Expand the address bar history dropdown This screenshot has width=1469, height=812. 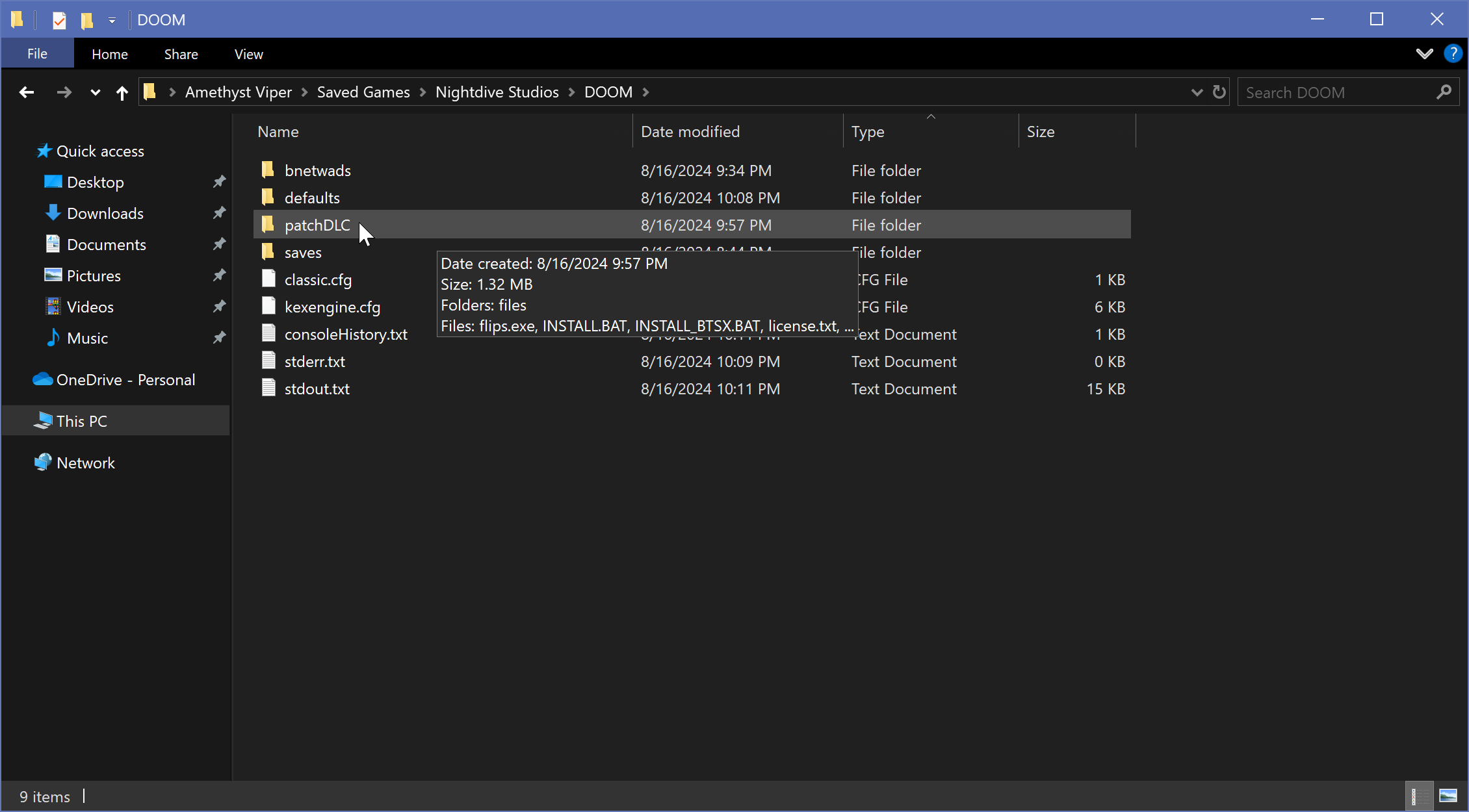(x=1197, y=92)
